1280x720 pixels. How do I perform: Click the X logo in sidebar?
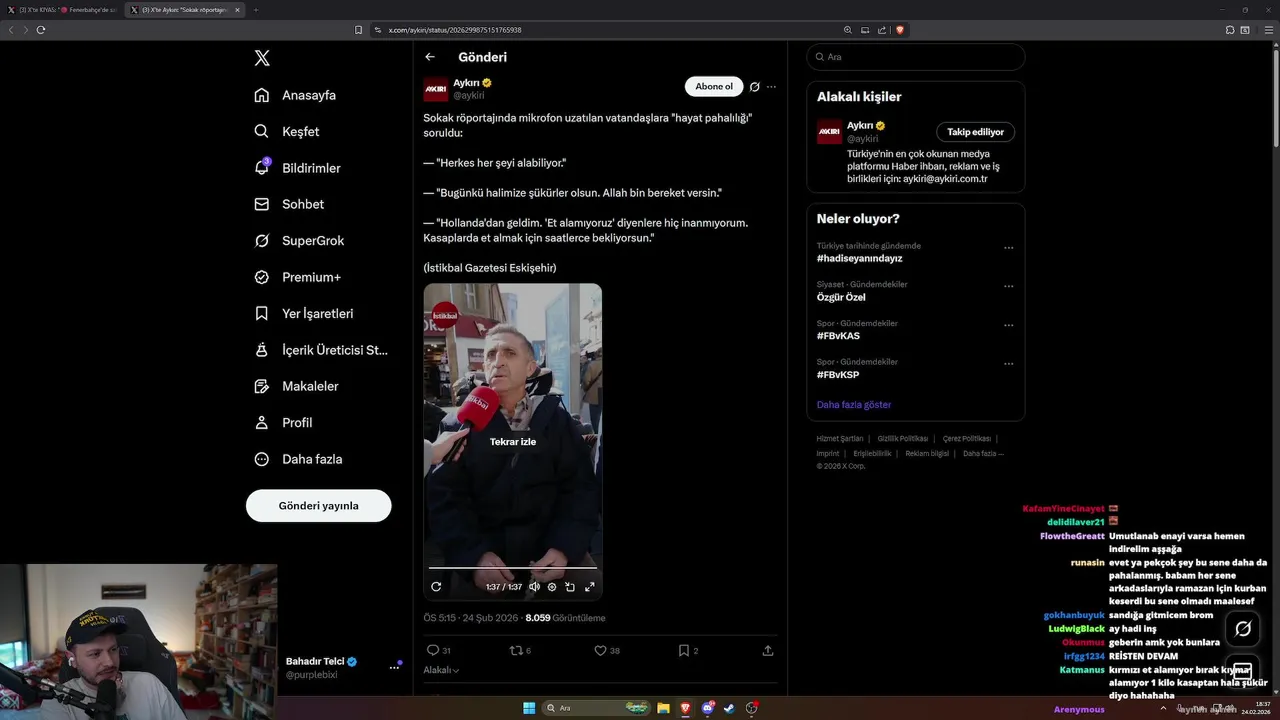(262, 58)
